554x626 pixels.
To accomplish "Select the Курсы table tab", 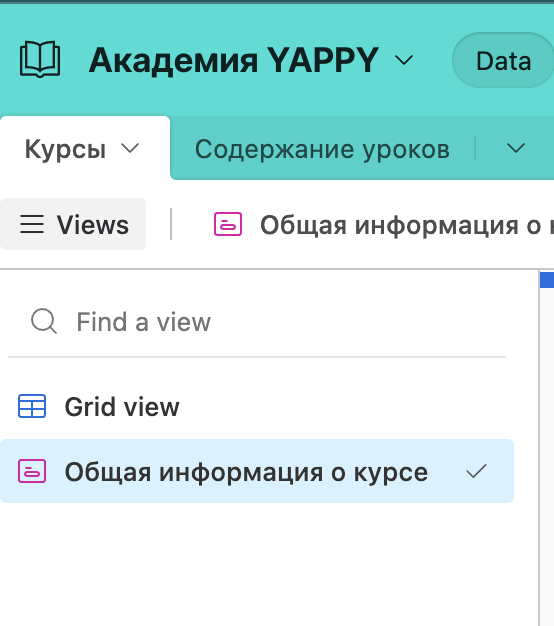I will point(85,149).
